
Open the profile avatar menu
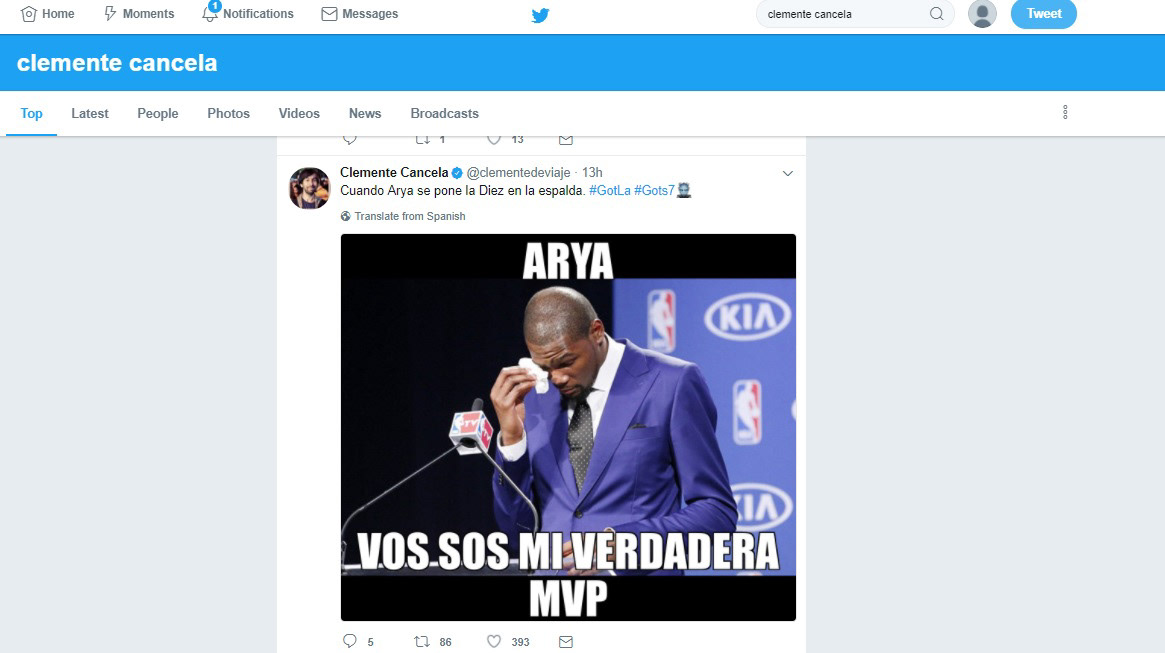(982, 13)
